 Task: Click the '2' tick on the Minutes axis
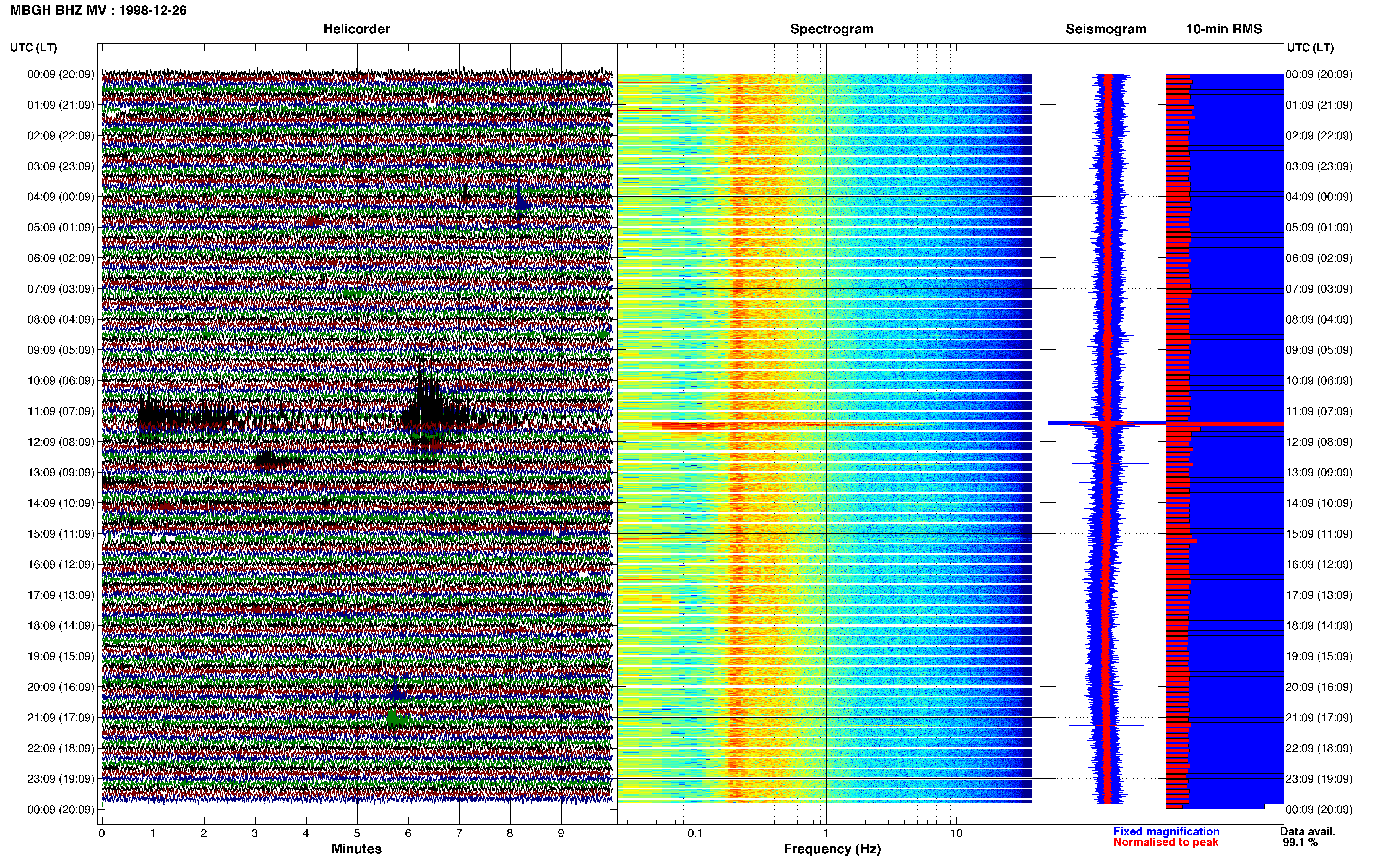pyautogui.click(x=204, y=833)
